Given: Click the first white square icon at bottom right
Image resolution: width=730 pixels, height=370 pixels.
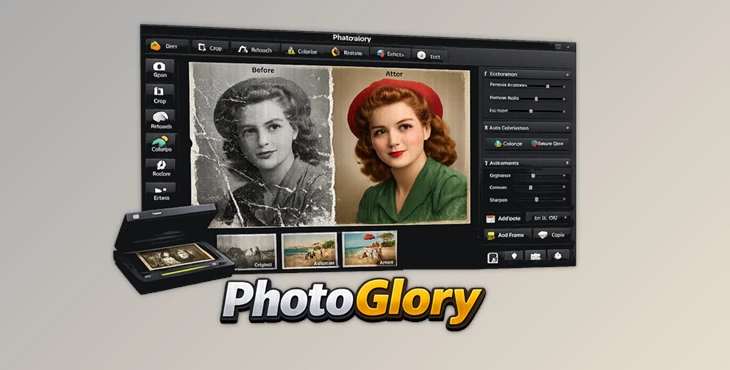Looking at the screenshot, I should (493, 258).
